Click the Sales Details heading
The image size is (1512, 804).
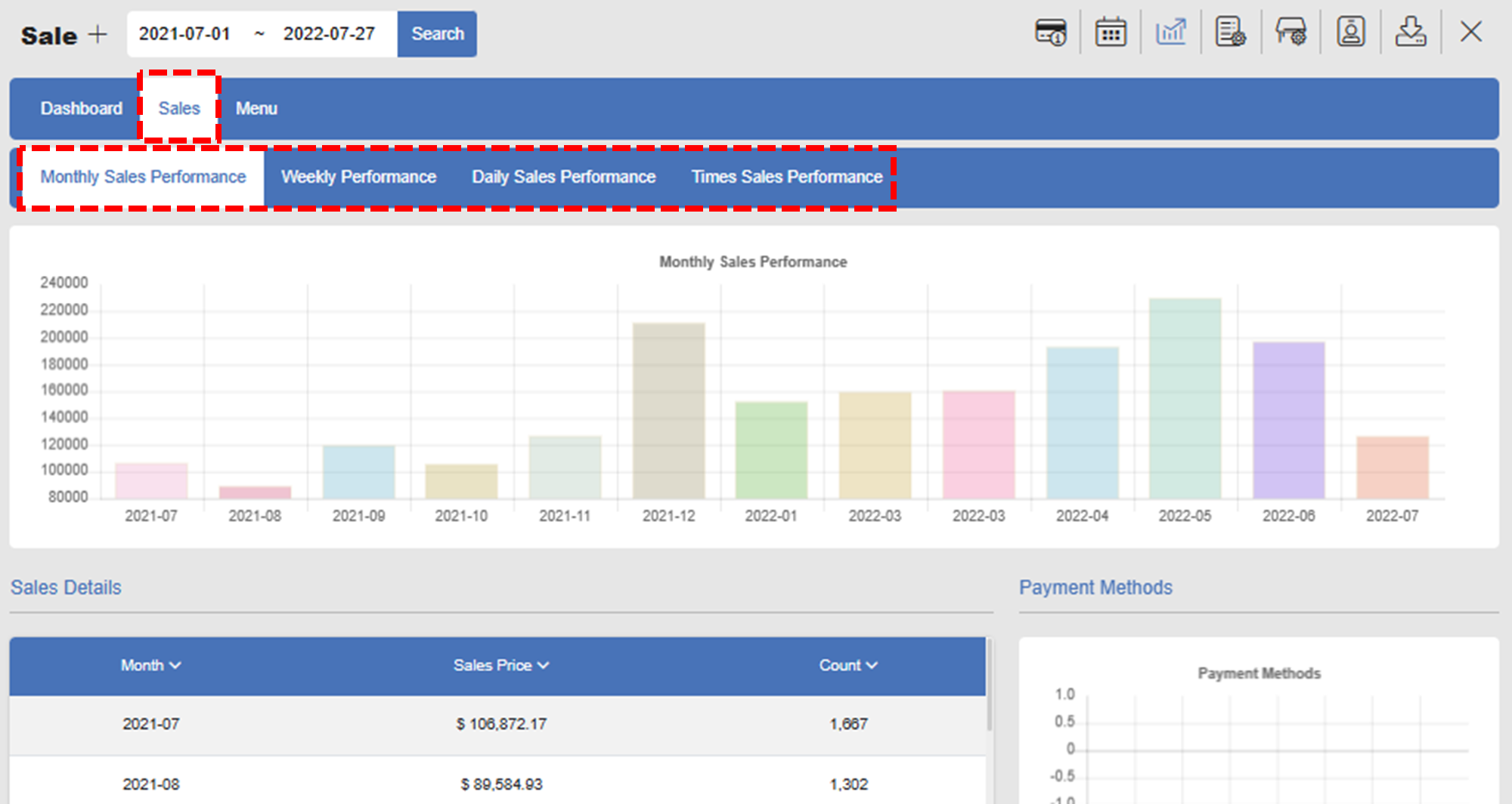(x=66, y=587)
